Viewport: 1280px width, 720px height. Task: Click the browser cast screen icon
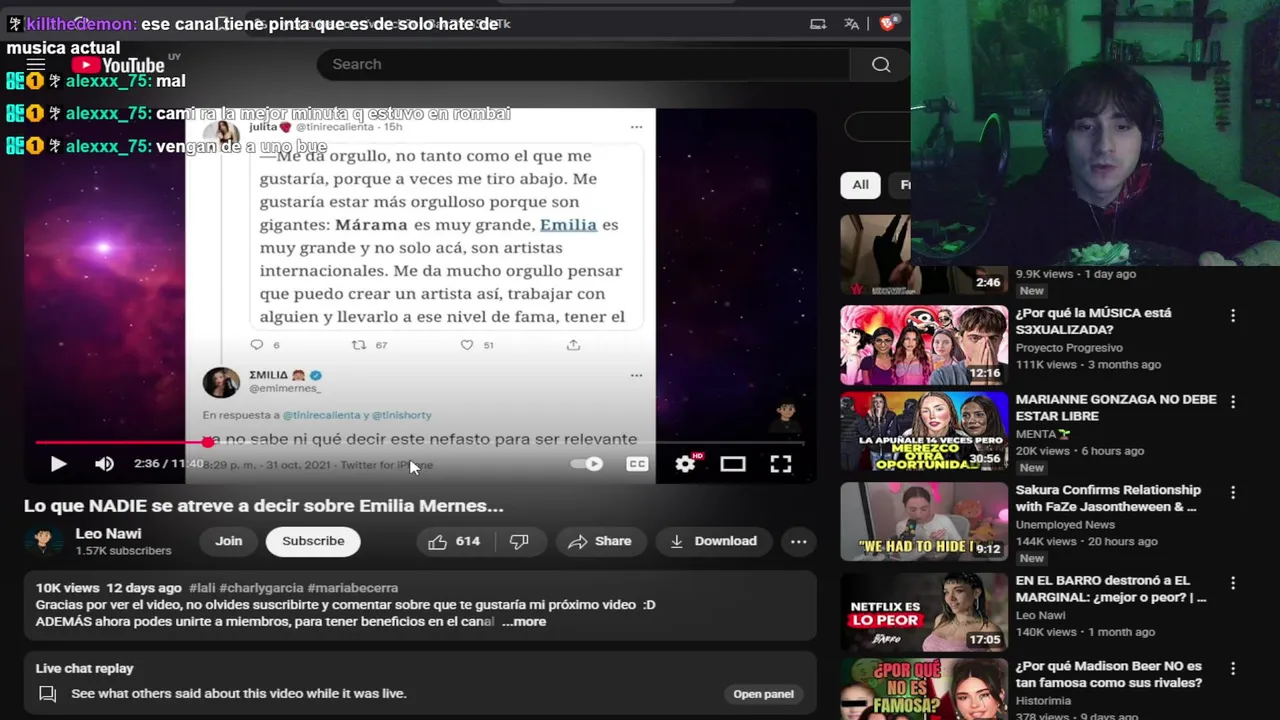click(x=818, y=24)
